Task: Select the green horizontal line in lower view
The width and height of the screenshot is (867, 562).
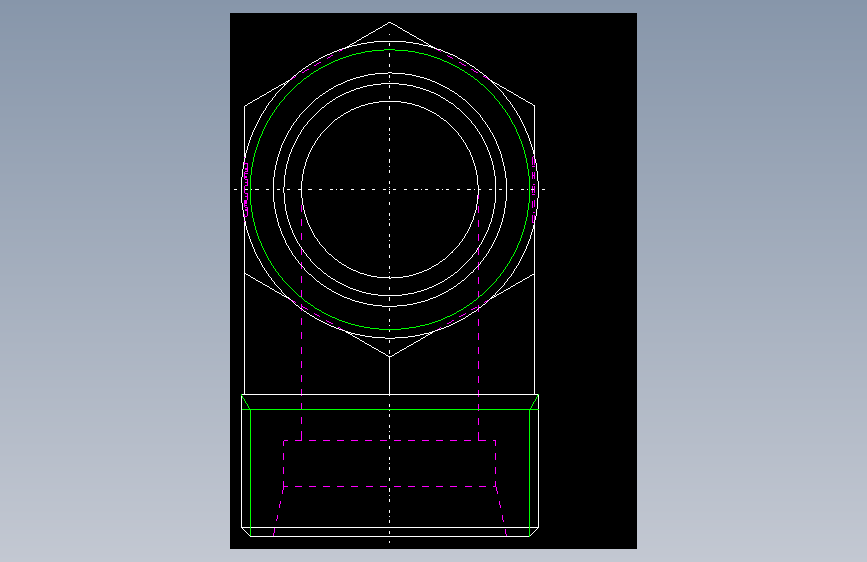Action: tap(390, 410)
